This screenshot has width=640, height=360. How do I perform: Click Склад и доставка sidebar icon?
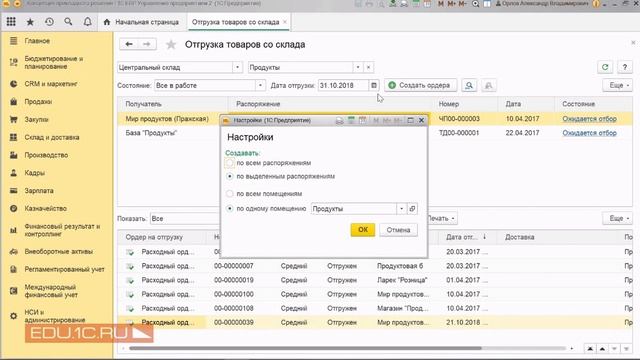[x=13, y=137]
